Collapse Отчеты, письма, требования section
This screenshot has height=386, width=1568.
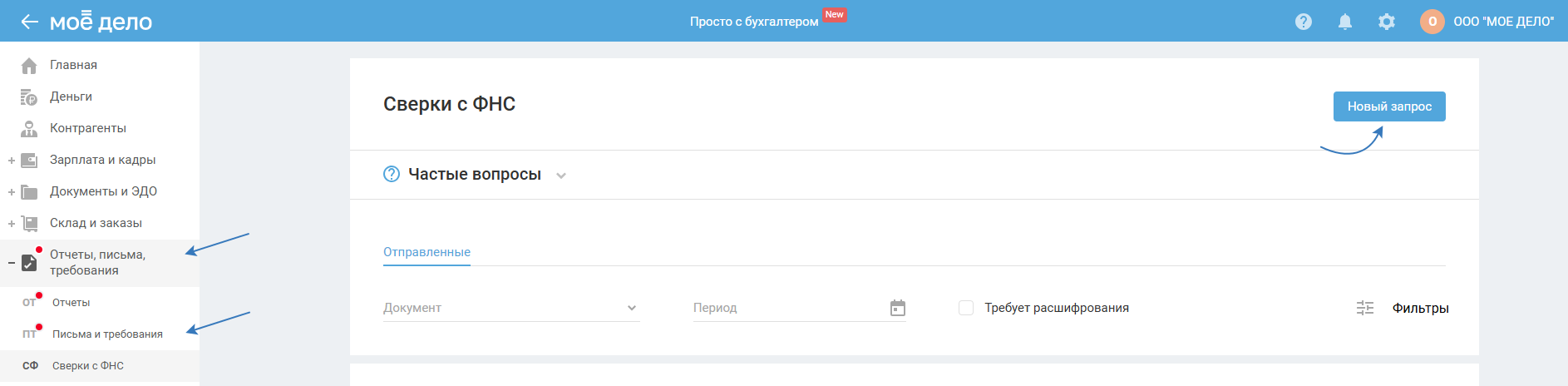[x=12, y=263]
